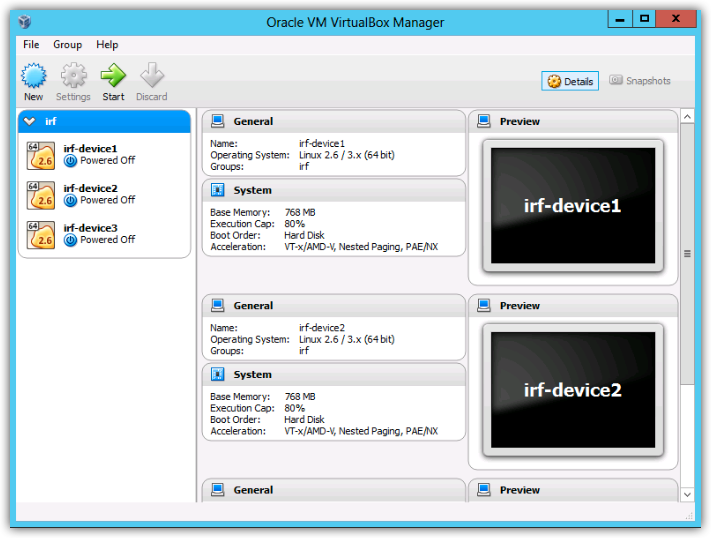Screen dimensions: 711x538
Task: Click the New virtual machine icon
Action: (34, 75)
